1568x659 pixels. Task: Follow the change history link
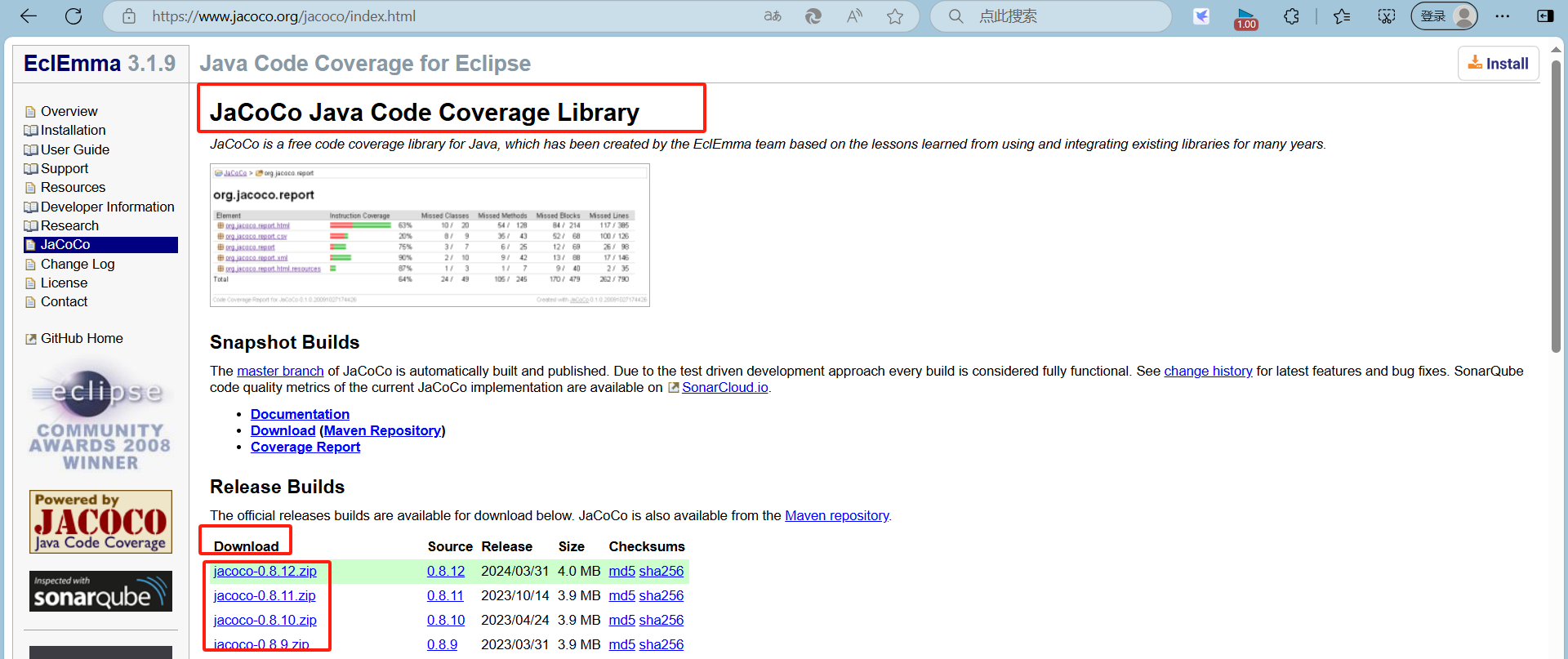coord(1208,371)
